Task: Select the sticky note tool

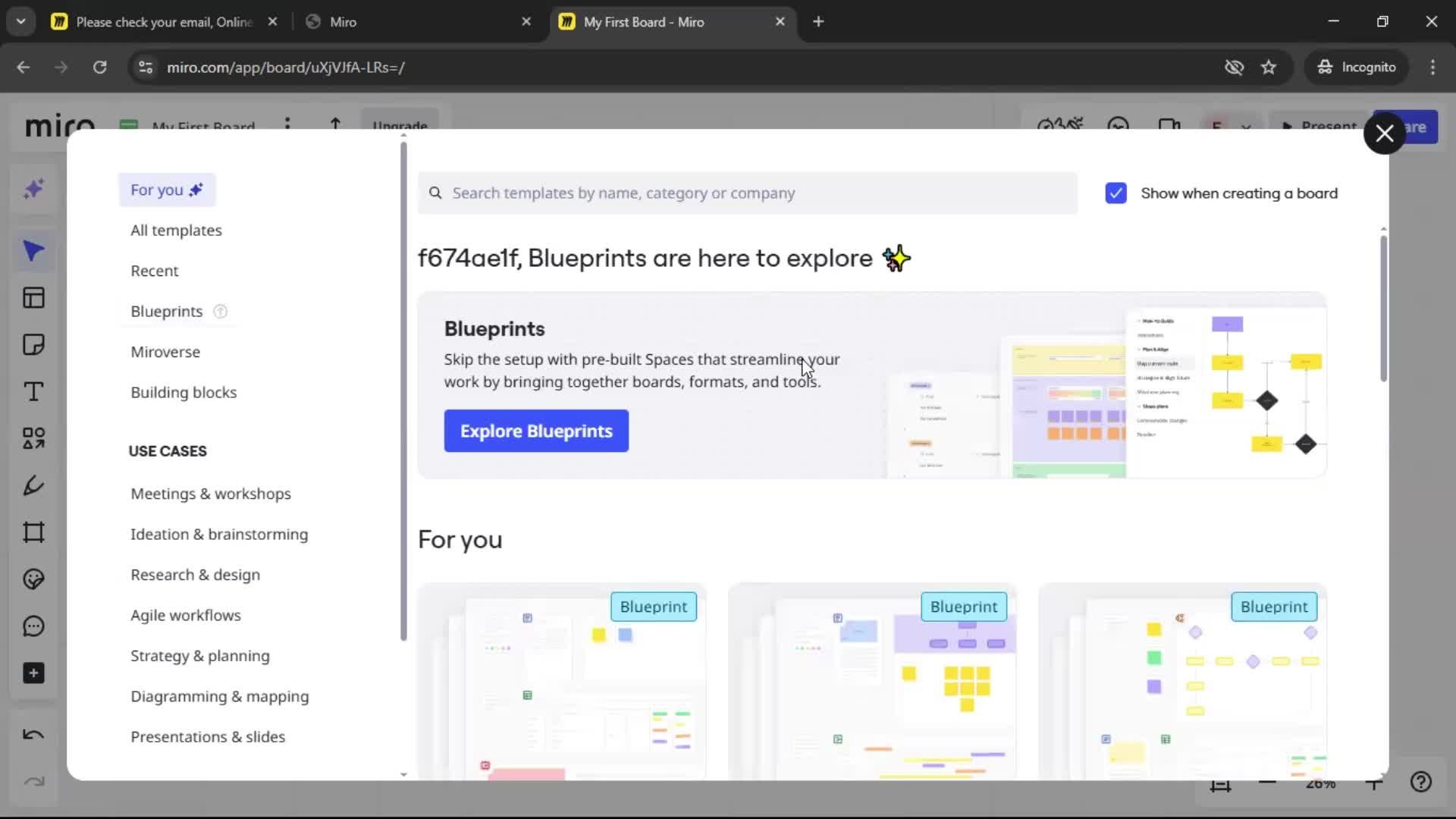Action: tap(33, 345)
